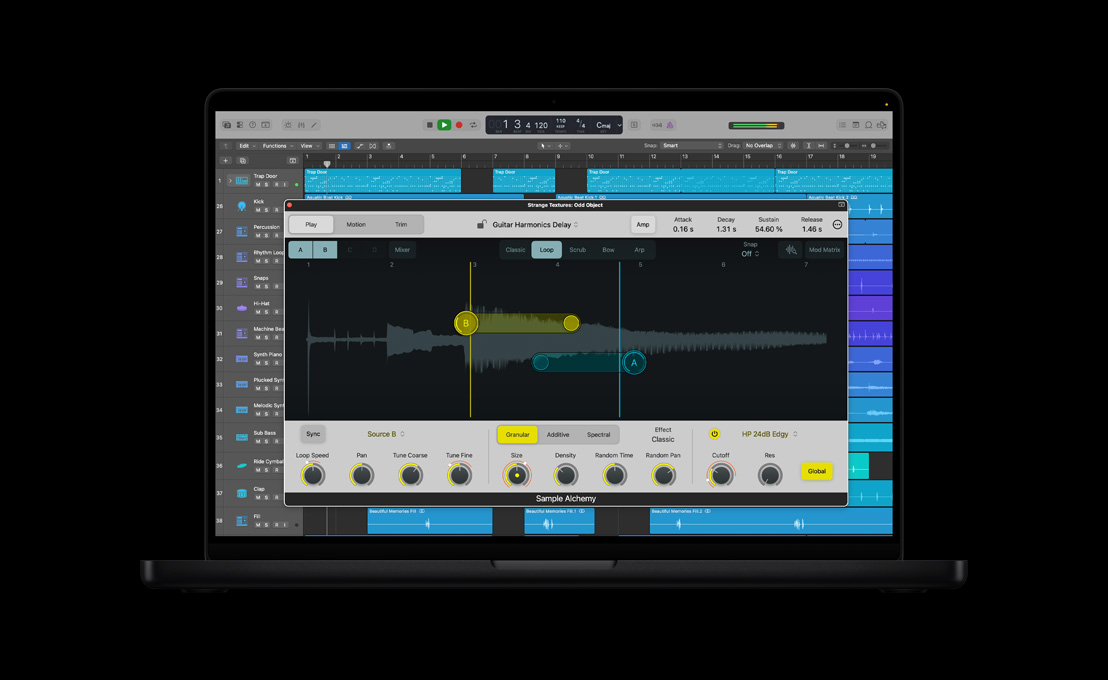Click the motion icon next to the Snap menu
The height and width of the screenshot is (680, 1108).
point(789,249)
